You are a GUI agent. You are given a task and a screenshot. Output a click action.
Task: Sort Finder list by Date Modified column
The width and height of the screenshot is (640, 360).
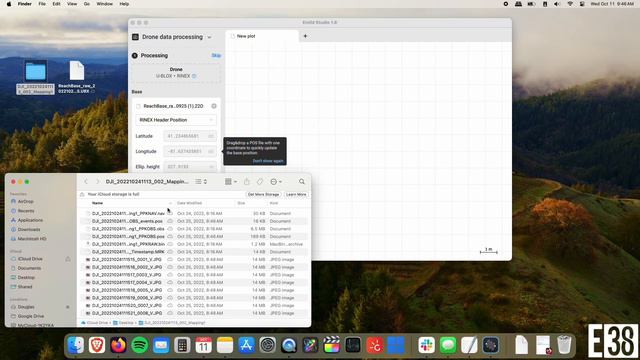click(189, 203)
